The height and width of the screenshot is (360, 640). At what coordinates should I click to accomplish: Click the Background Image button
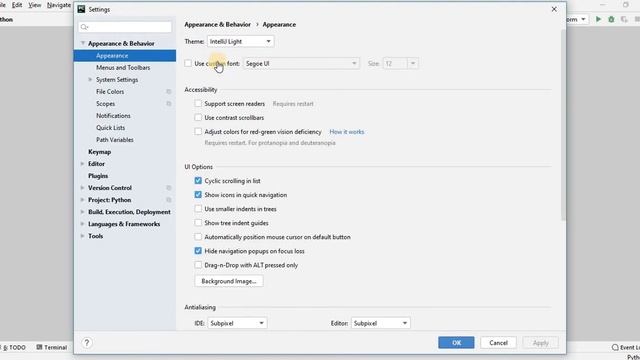(229, 281)
